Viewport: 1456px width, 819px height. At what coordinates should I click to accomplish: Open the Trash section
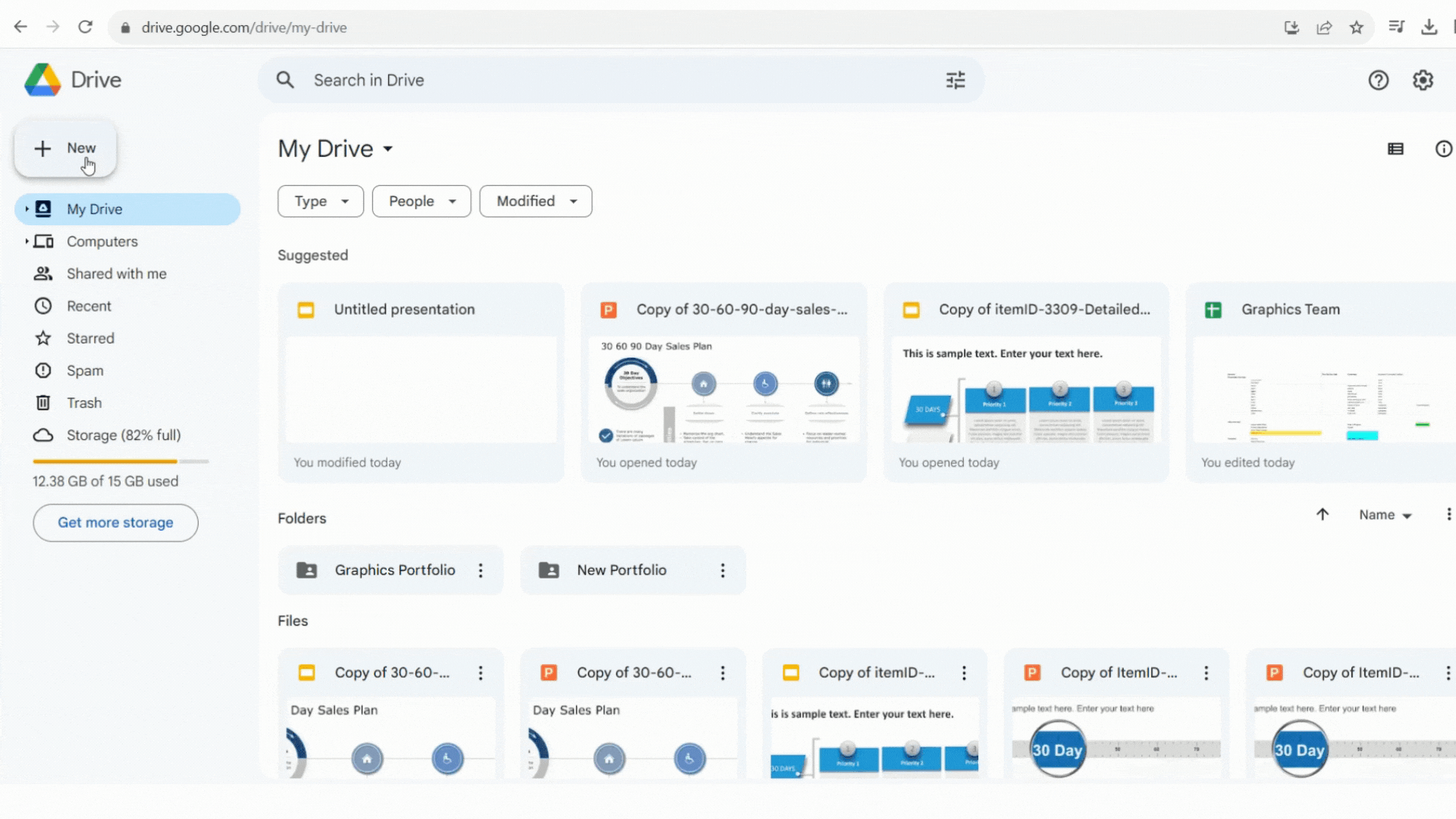click(83, 403)
